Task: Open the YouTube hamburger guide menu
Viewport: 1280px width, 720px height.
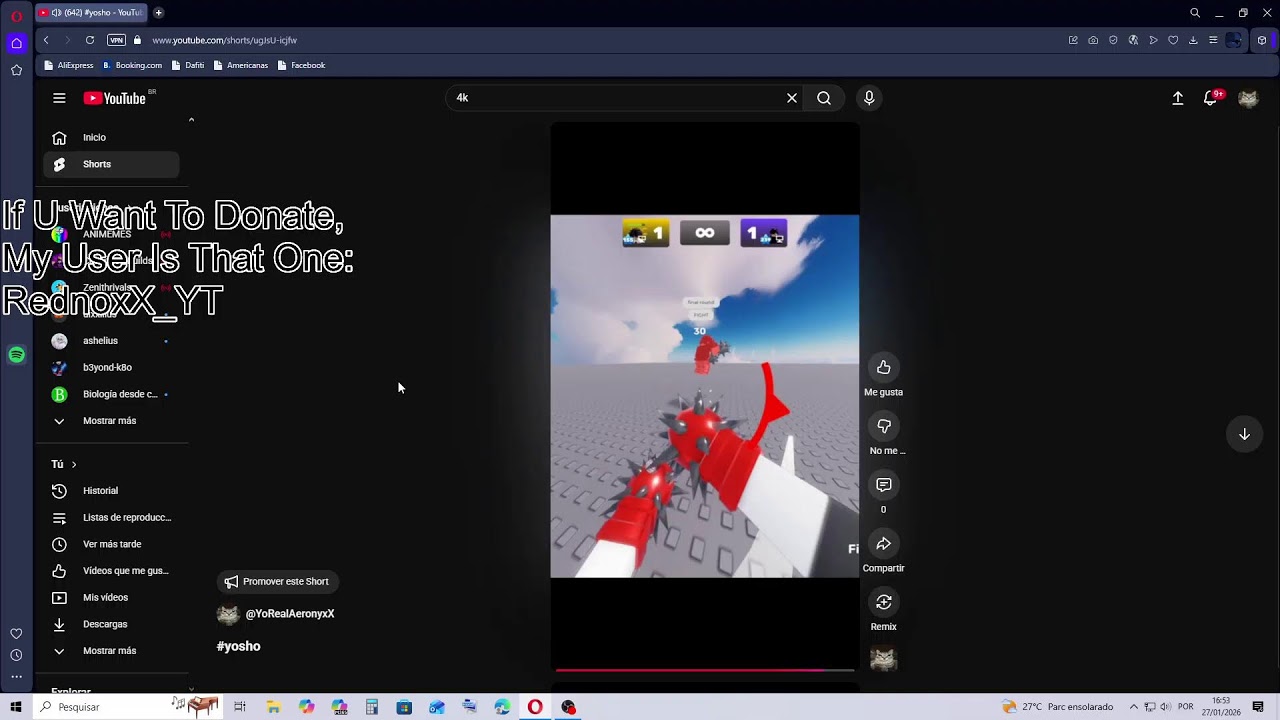Action: point(59,98)
